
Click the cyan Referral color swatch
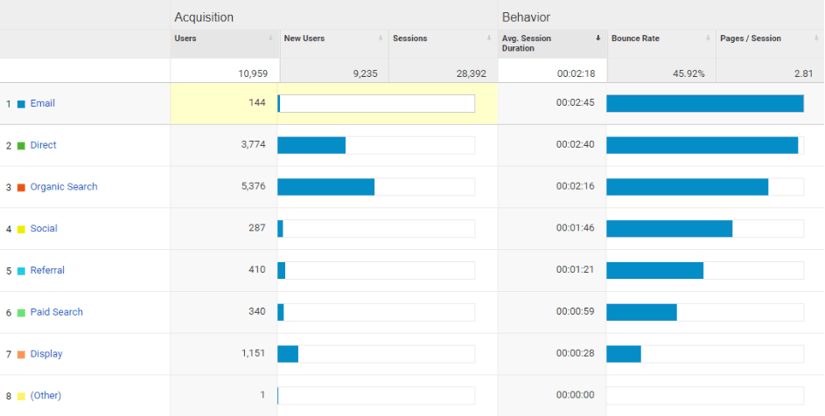coord(21,271)
